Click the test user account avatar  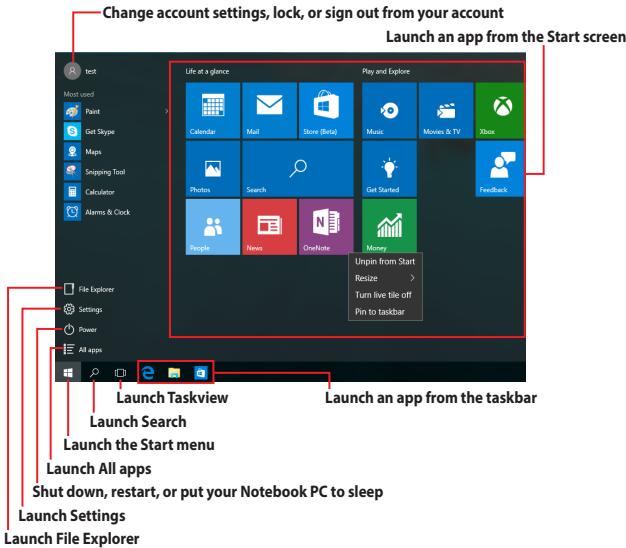(x=72, y=71)
